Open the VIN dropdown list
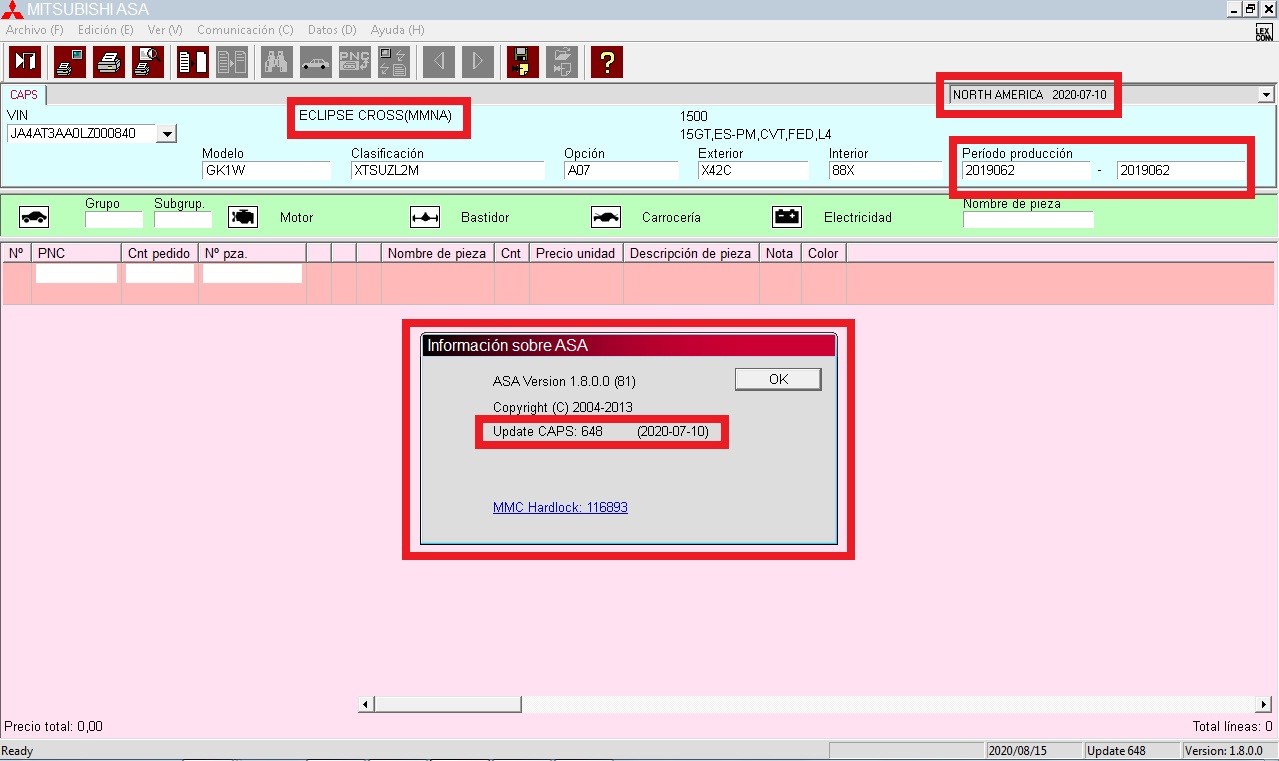The width and height of the screenshot is (1279, 761). coord(167,133)
